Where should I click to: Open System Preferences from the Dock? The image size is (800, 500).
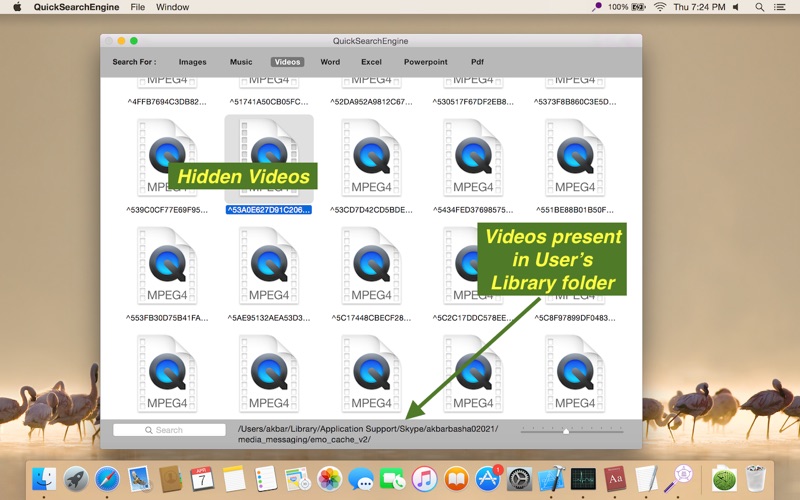(x=519, y=480)
